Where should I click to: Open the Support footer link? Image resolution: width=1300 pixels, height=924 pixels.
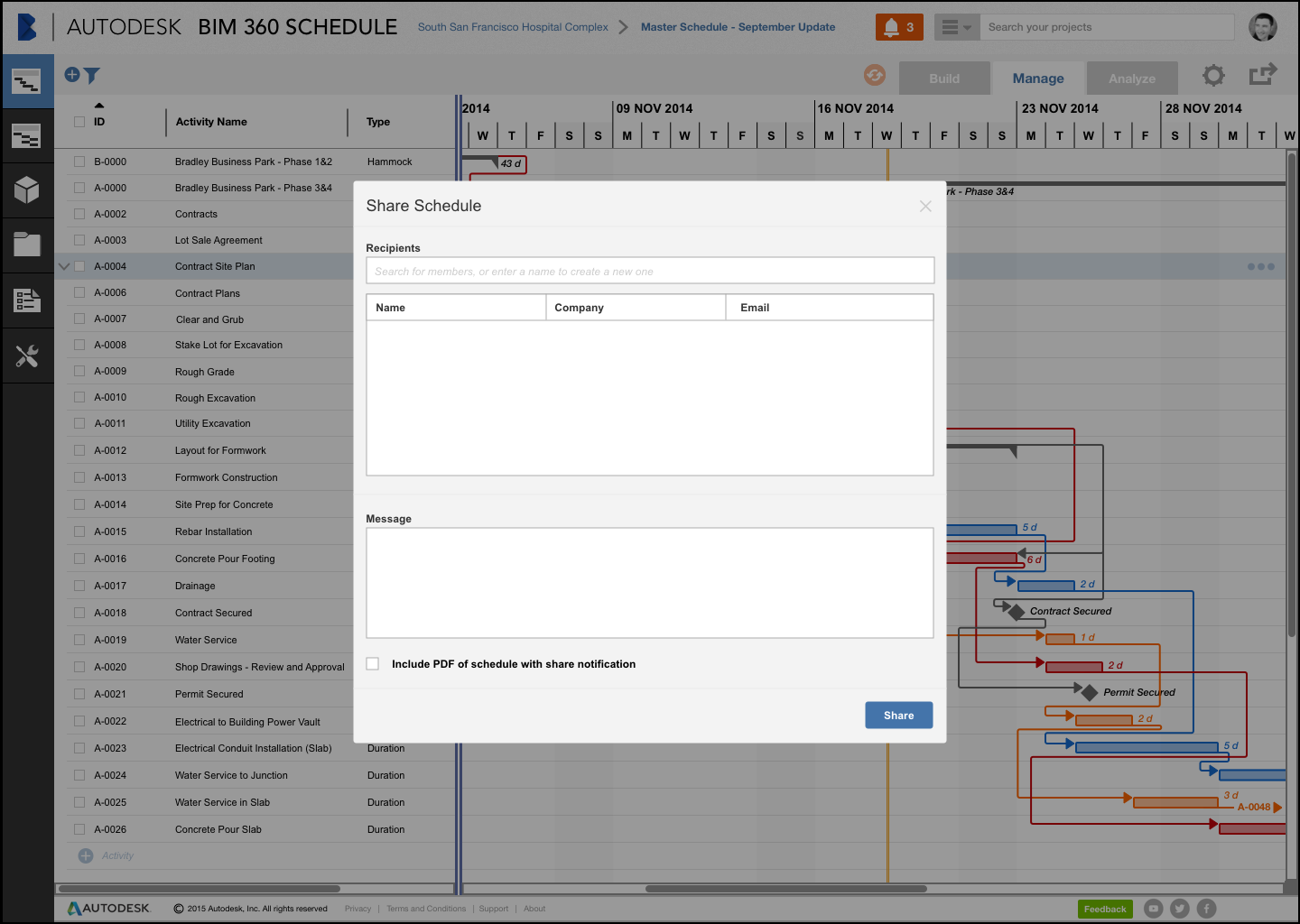tap(494, 909)
